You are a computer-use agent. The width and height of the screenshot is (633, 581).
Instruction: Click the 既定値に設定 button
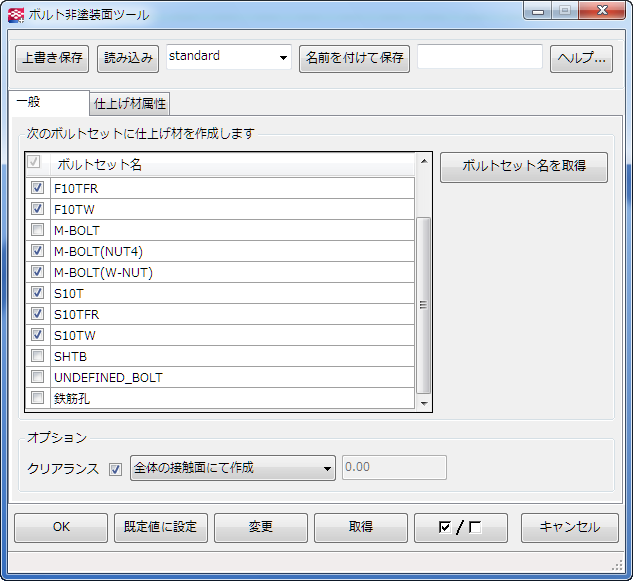(x=161, y=527)
